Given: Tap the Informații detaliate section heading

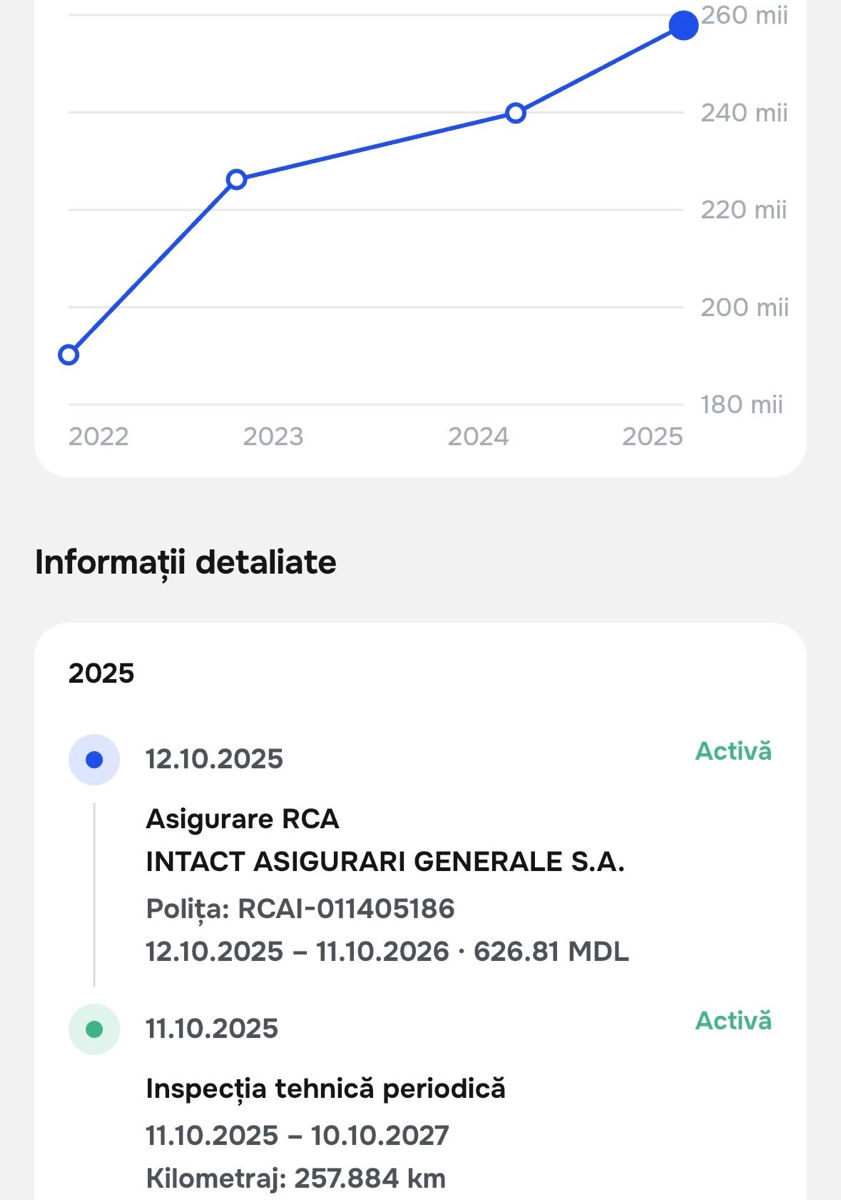Looking at the screenshot, I should point(186,563).
